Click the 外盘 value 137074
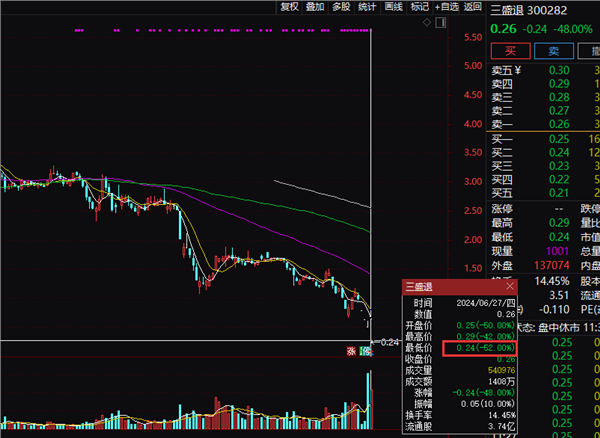The width and height of the screenshot is (600, 438). (x=552, y=265)
